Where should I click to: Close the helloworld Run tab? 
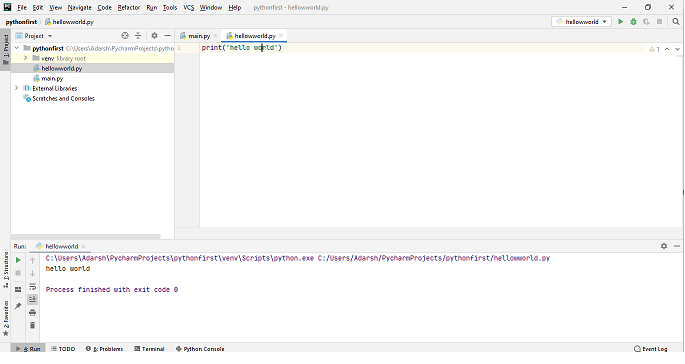[83, 246]
